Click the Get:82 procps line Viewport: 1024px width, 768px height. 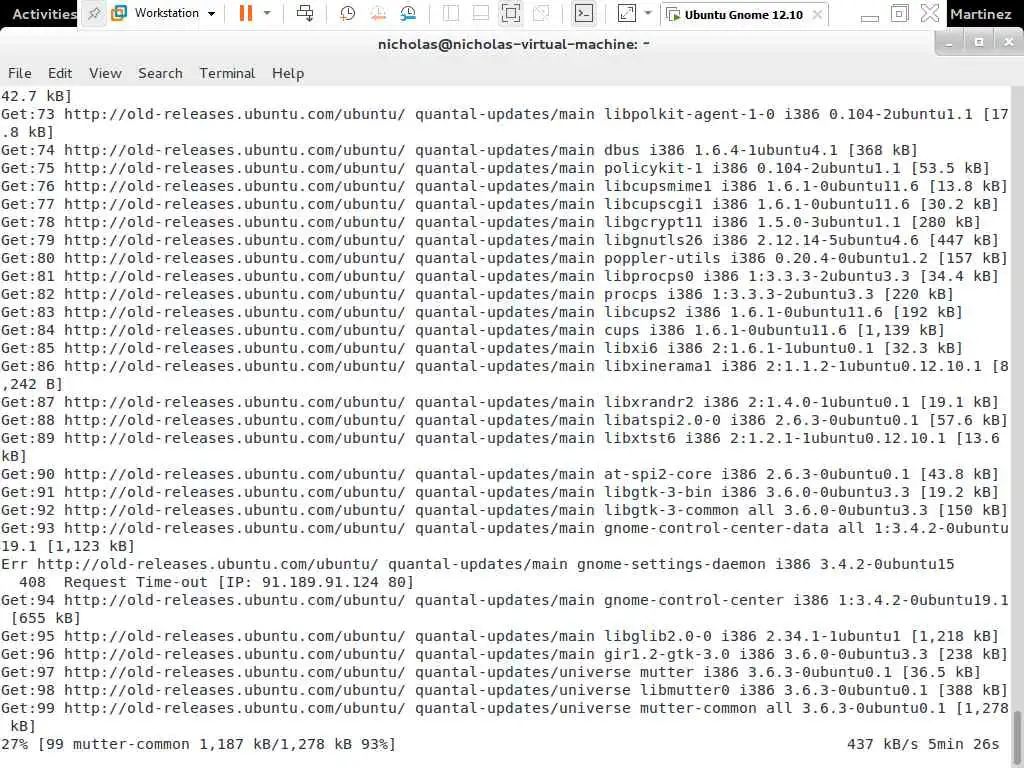click(477, 294)
